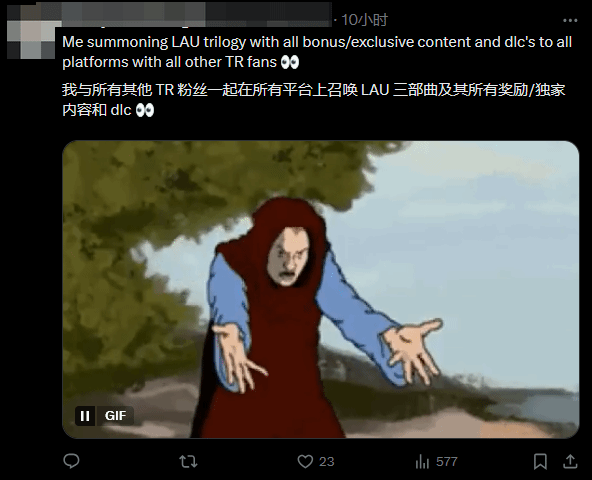This screenshot has width=592, height=480.
Task: Click the eyes emoji after 'dlc'
Action: tap(145, 110)
